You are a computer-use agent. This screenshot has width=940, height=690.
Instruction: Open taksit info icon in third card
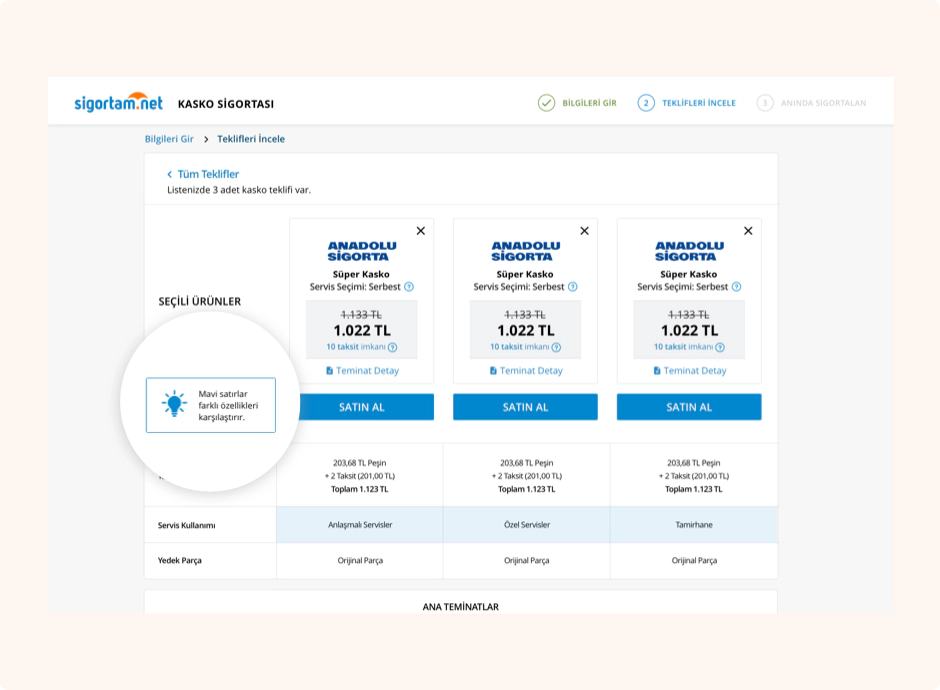coord(720,347)
